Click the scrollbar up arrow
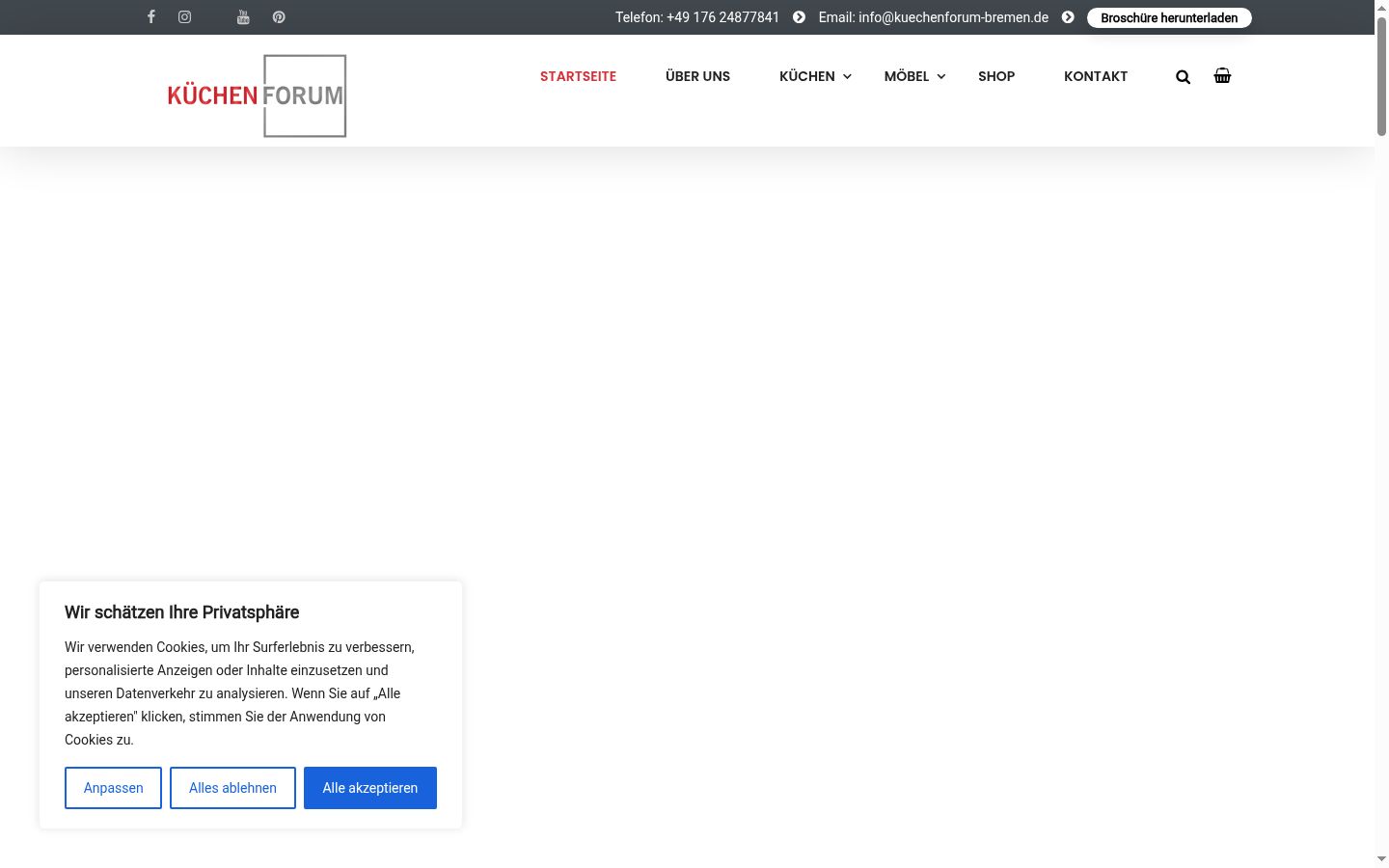The image size is (1389, 868). [x=1381, y=7]
